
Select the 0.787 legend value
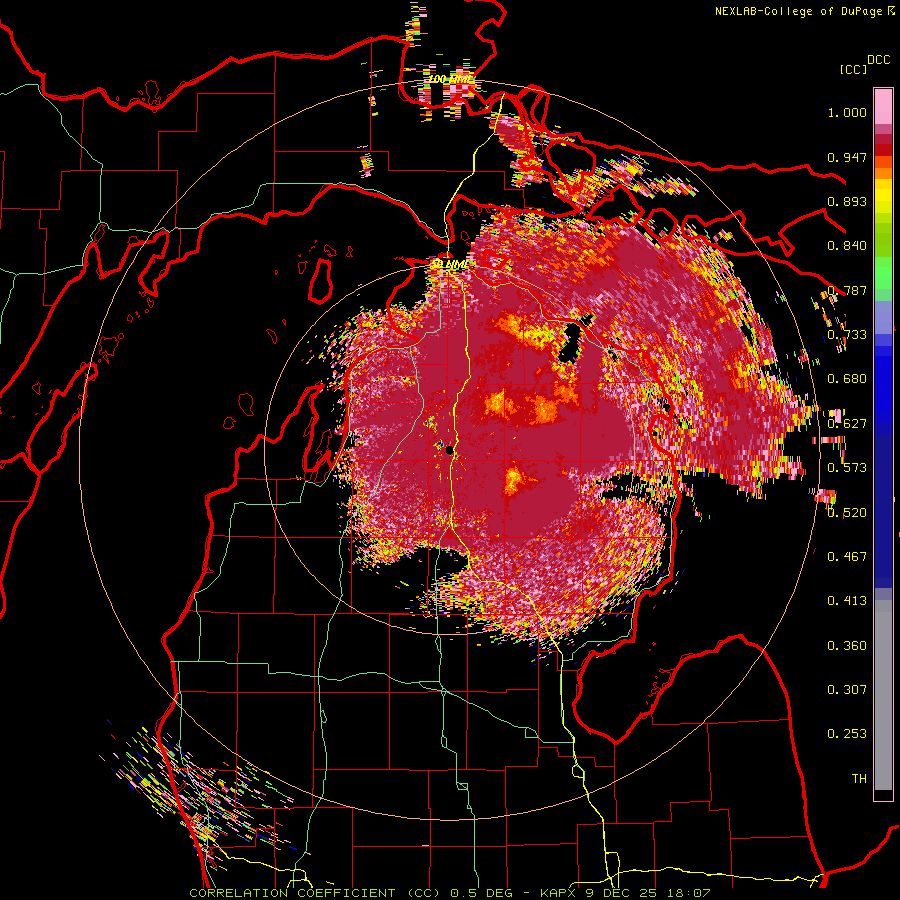click(847, 290)
